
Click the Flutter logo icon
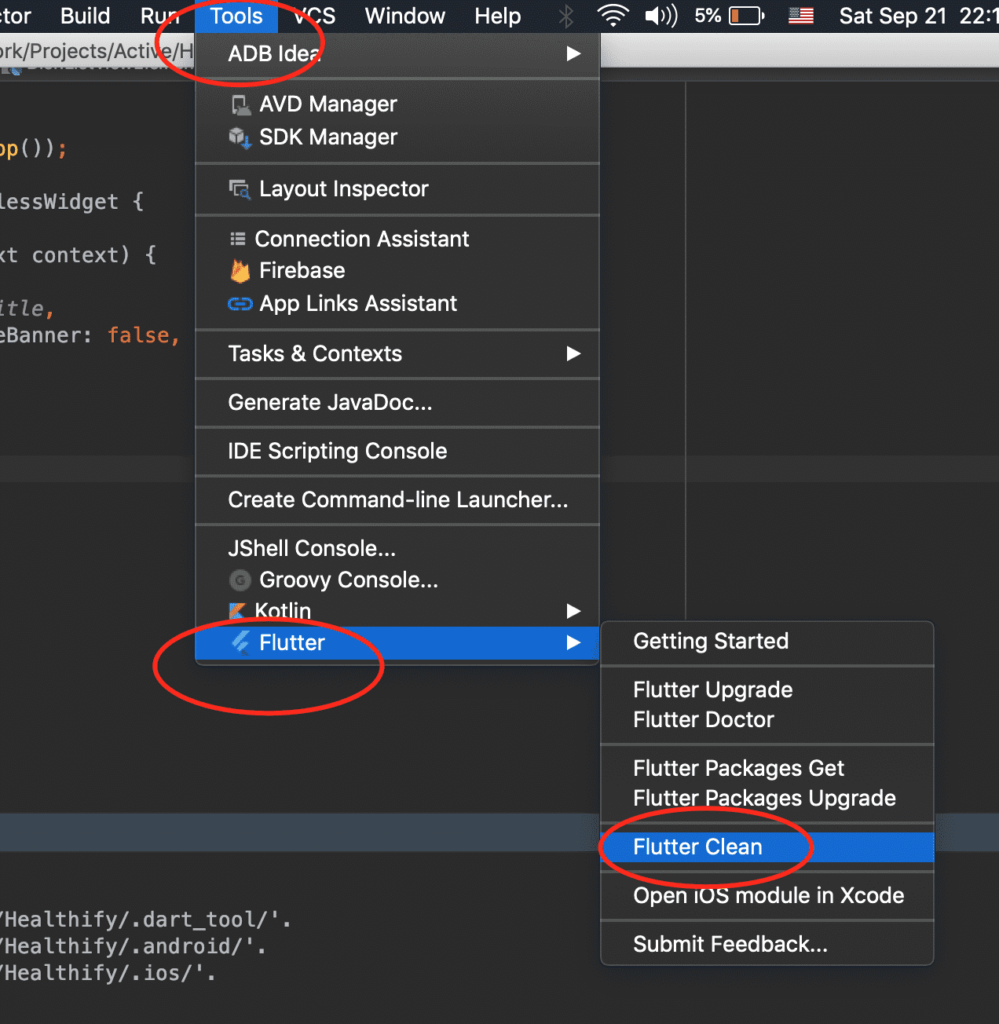(x=240, y=643)
